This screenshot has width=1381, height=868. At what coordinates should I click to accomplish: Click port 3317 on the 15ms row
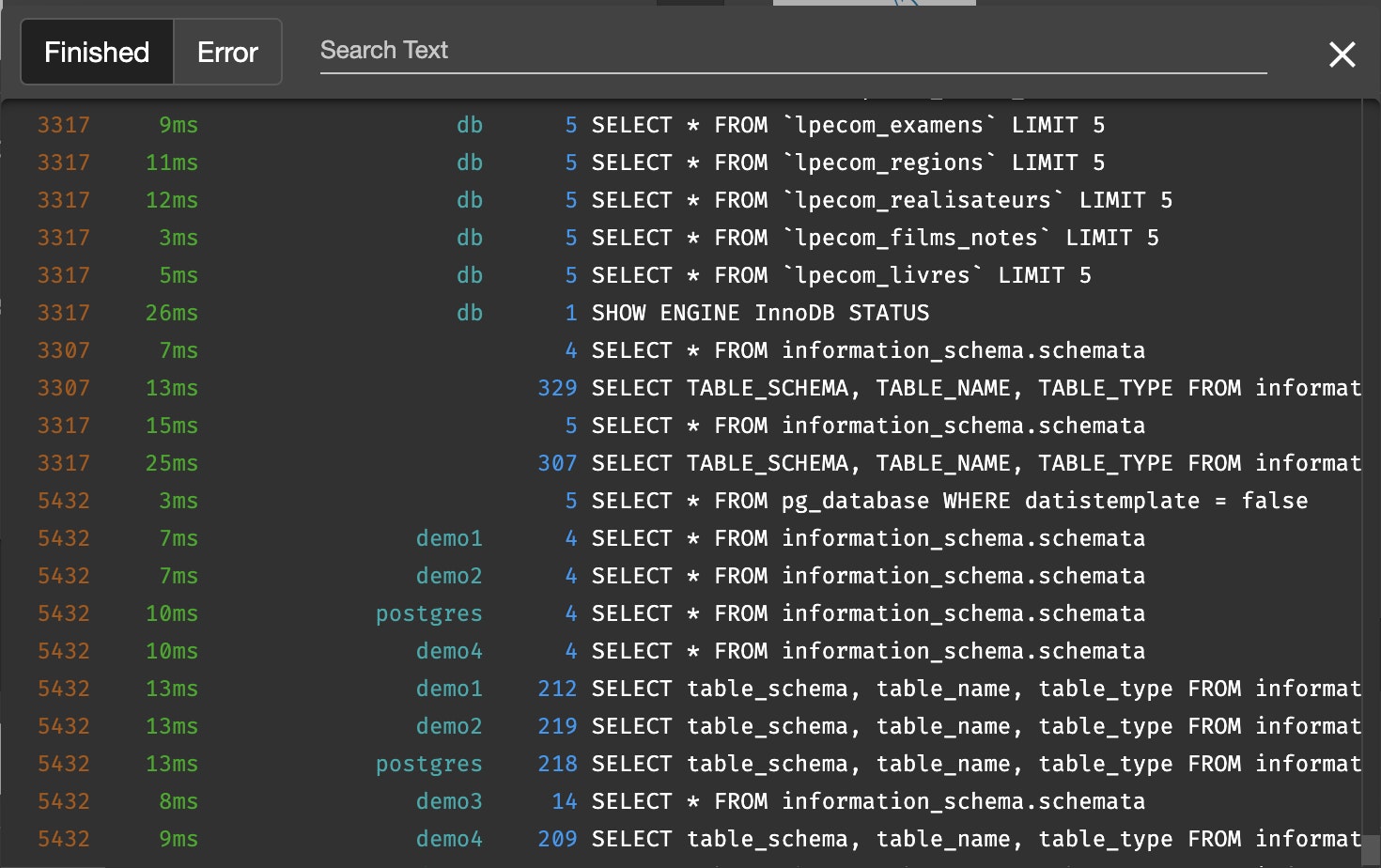coord(64,426)
